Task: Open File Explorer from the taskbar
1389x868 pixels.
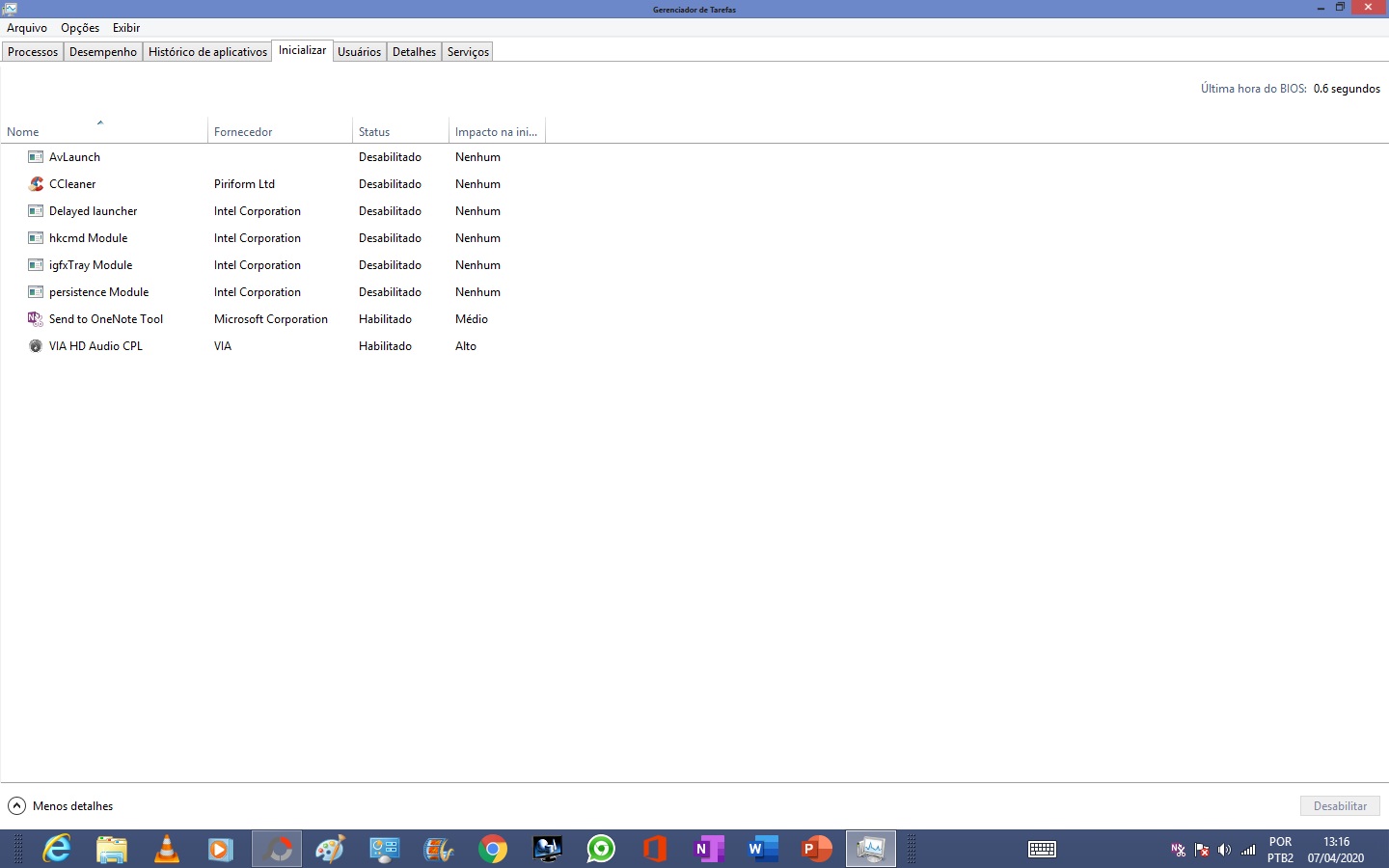Action: [112, 849]
